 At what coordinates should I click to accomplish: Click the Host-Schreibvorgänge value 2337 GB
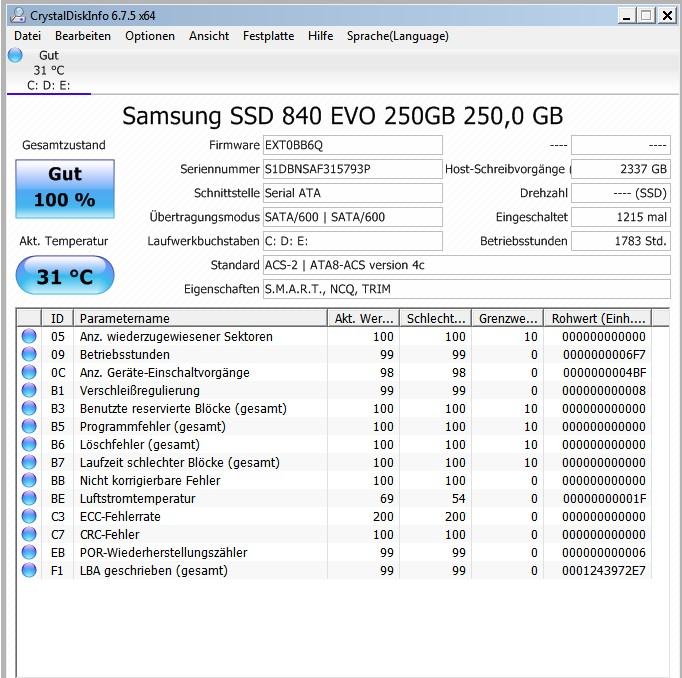621,169
